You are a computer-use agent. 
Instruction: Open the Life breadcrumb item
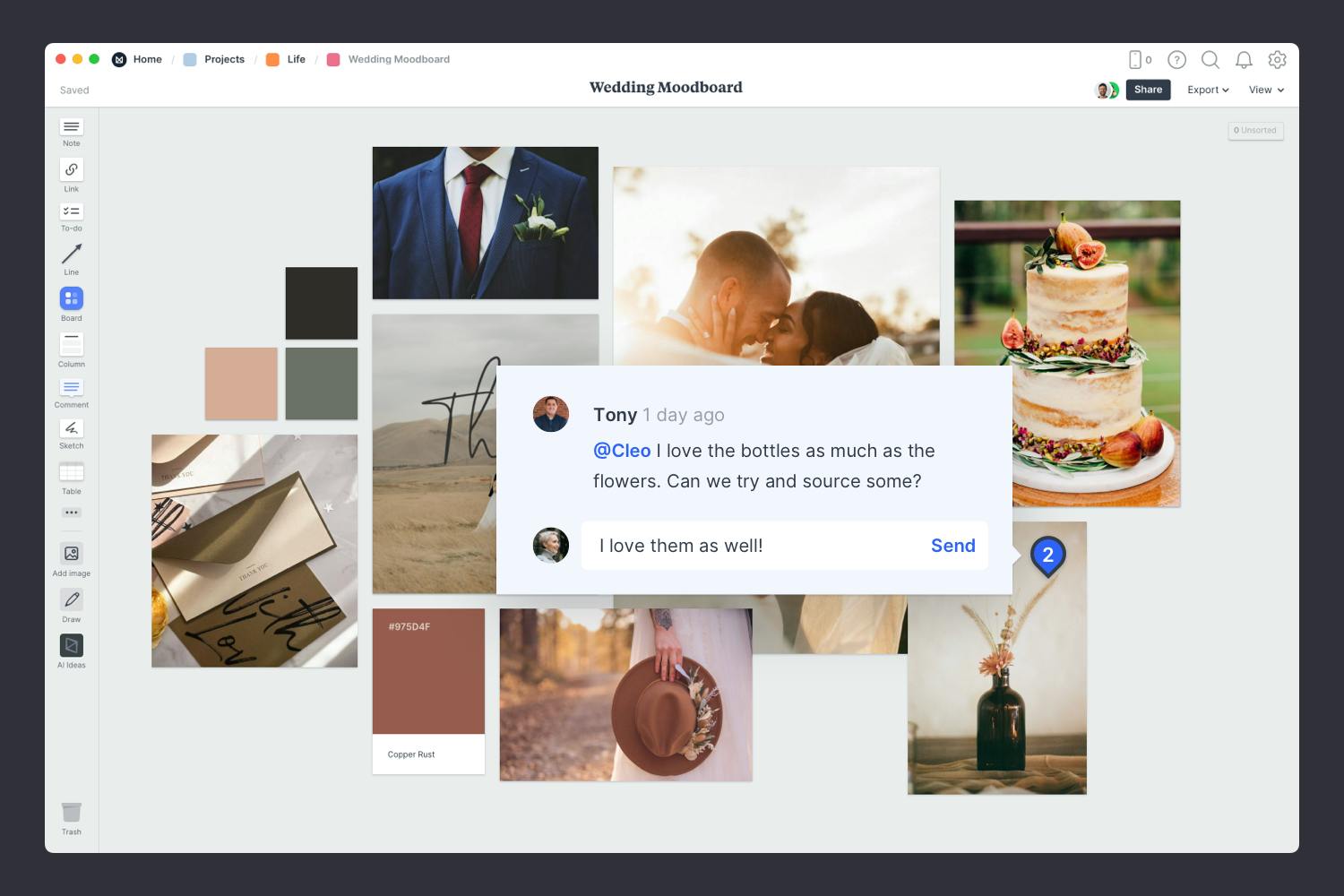[x=295, y=59]
